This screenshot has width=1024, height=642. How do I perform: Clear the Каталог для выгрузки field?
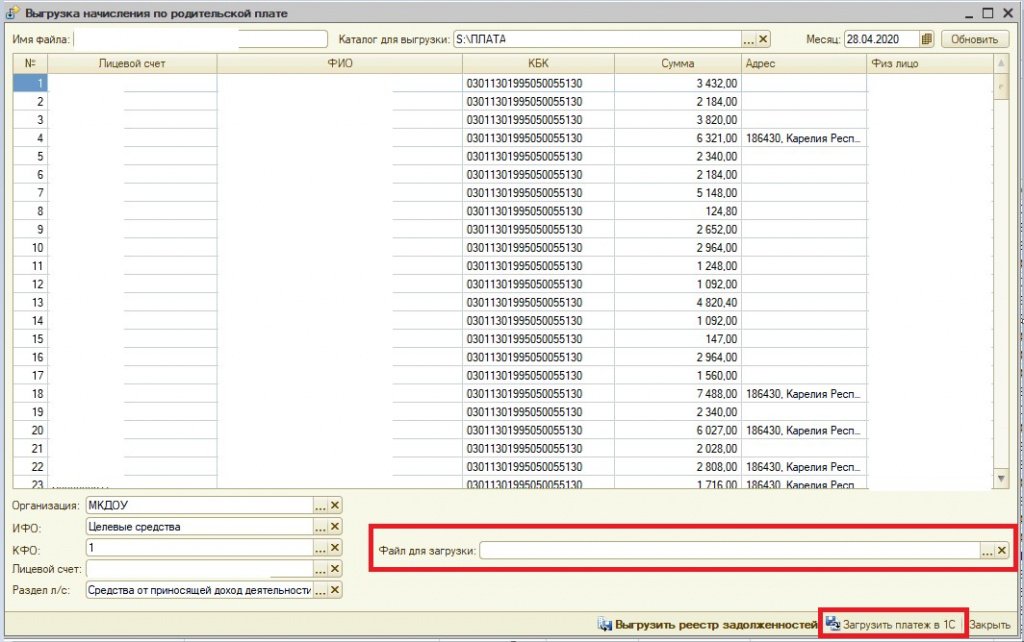coord(763,39)
